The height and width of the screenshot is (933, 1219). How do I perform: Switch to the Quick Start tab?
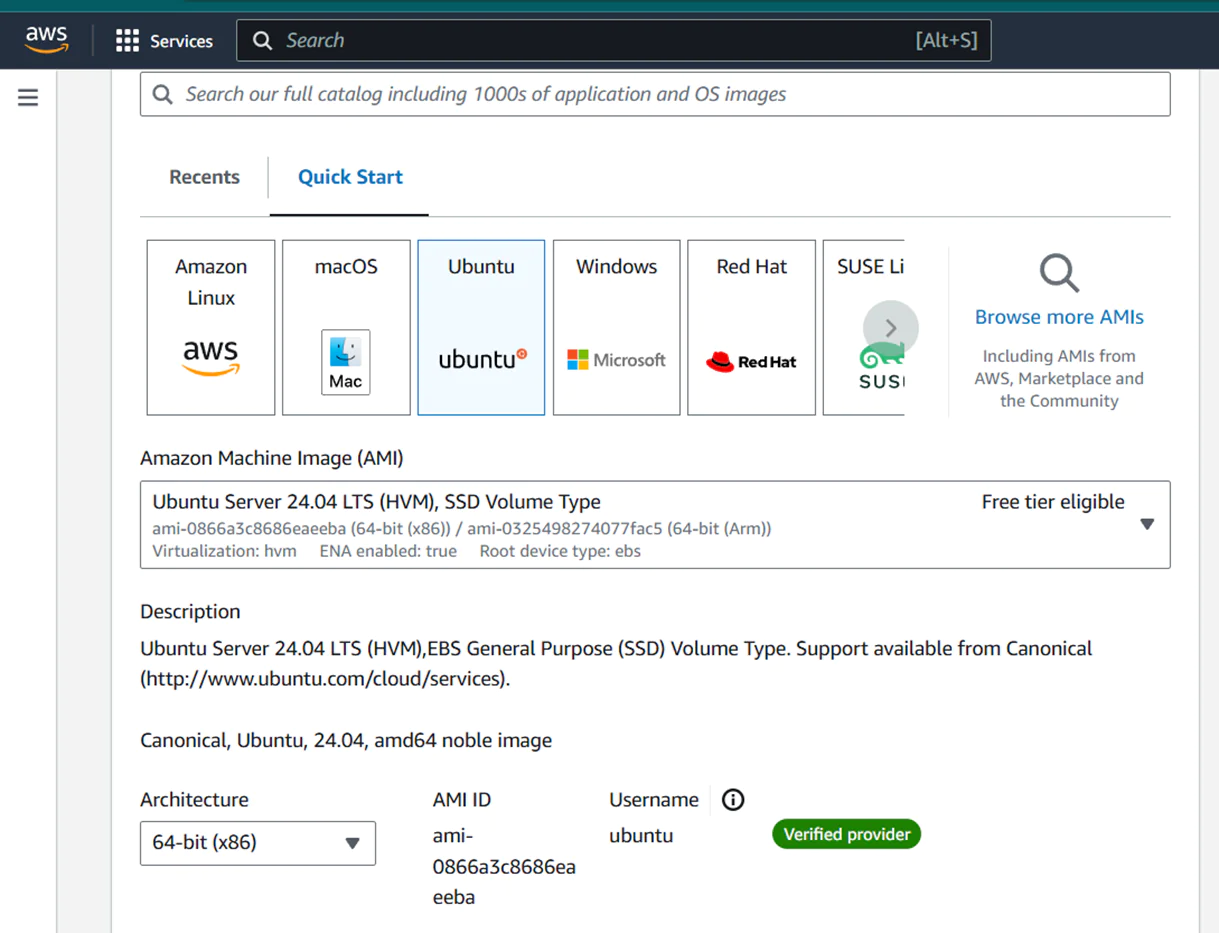[x=350, y=177]
